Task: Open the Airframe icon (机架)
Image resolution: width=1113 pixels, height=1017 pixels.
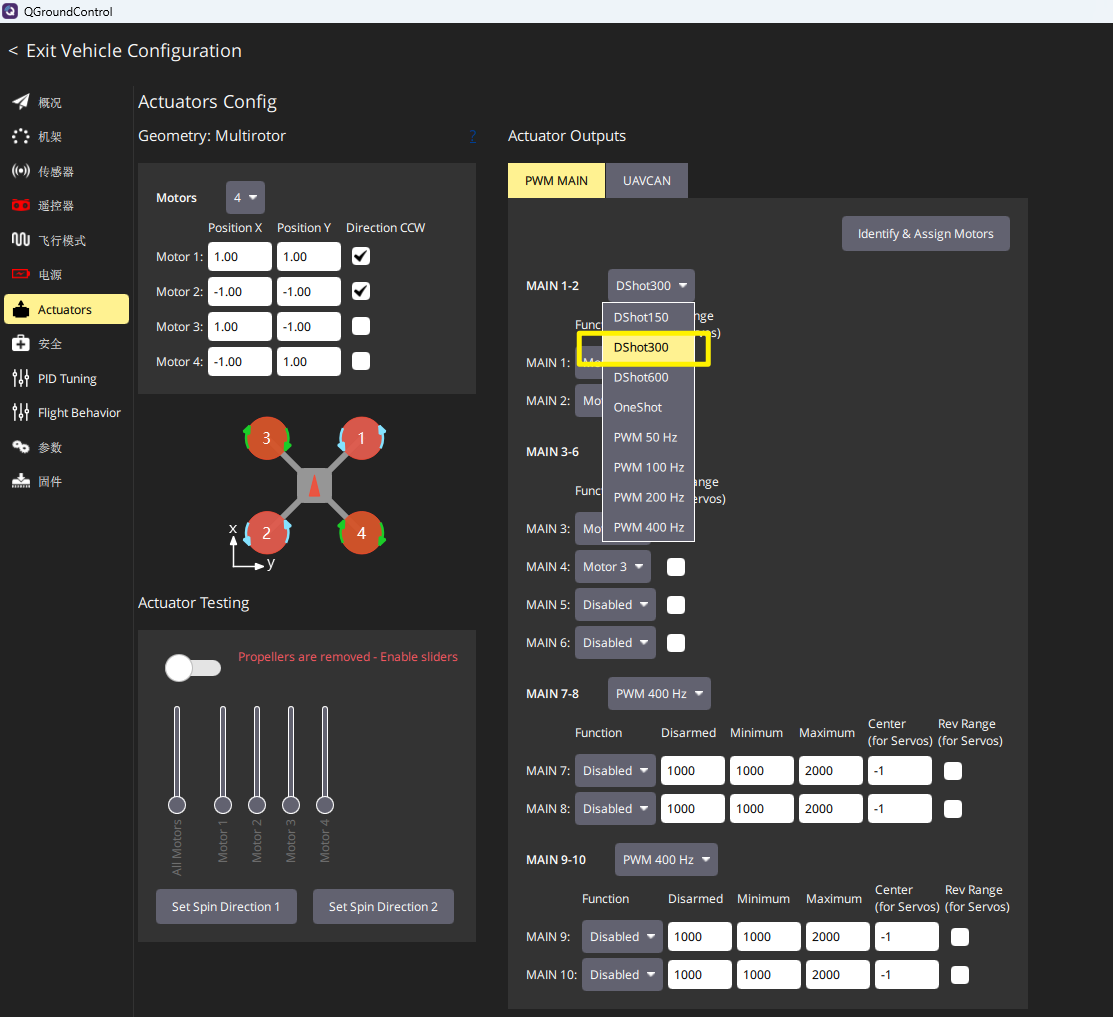Action: pos(21,136)
